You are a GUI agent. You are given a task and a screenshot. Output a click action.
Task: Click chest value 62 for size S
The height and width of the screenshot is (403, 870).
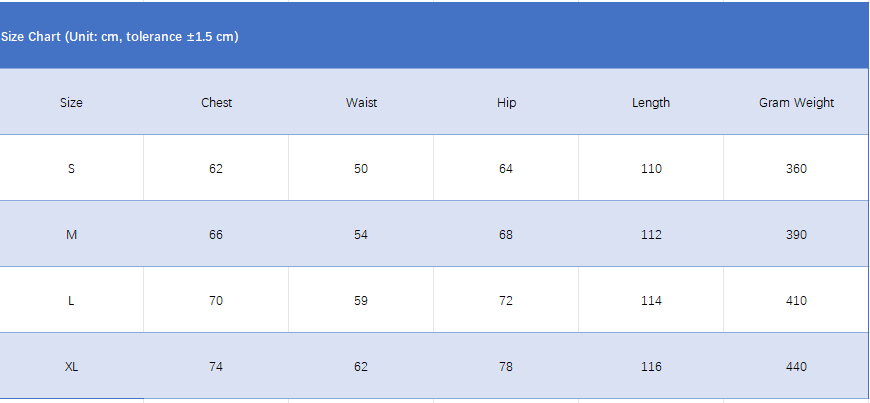(216, 169)
